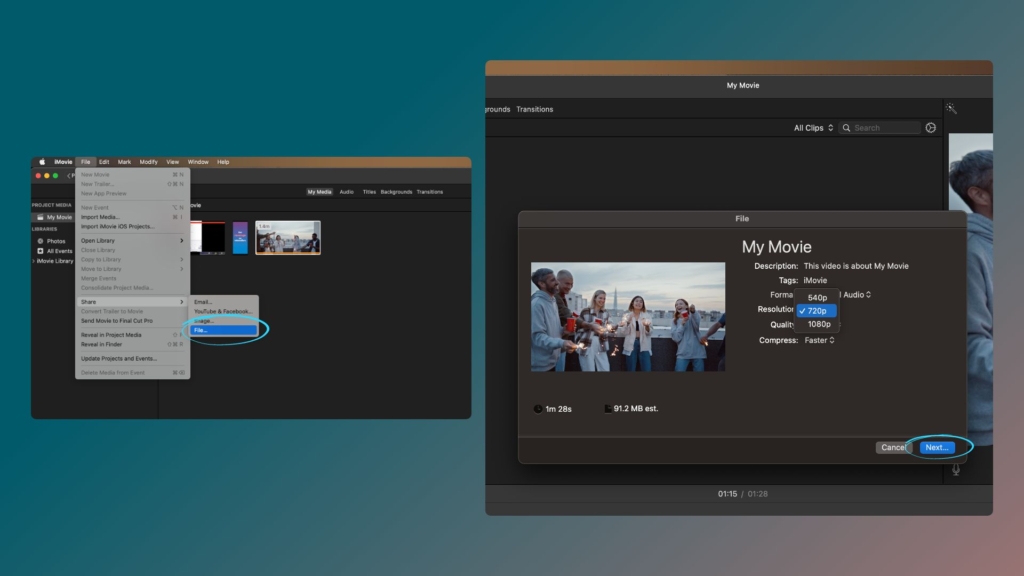Click the microphone voiceover icon
The height and width of the screenshot is (576, 1024).
pyautogui.click(x=956, y=470)
